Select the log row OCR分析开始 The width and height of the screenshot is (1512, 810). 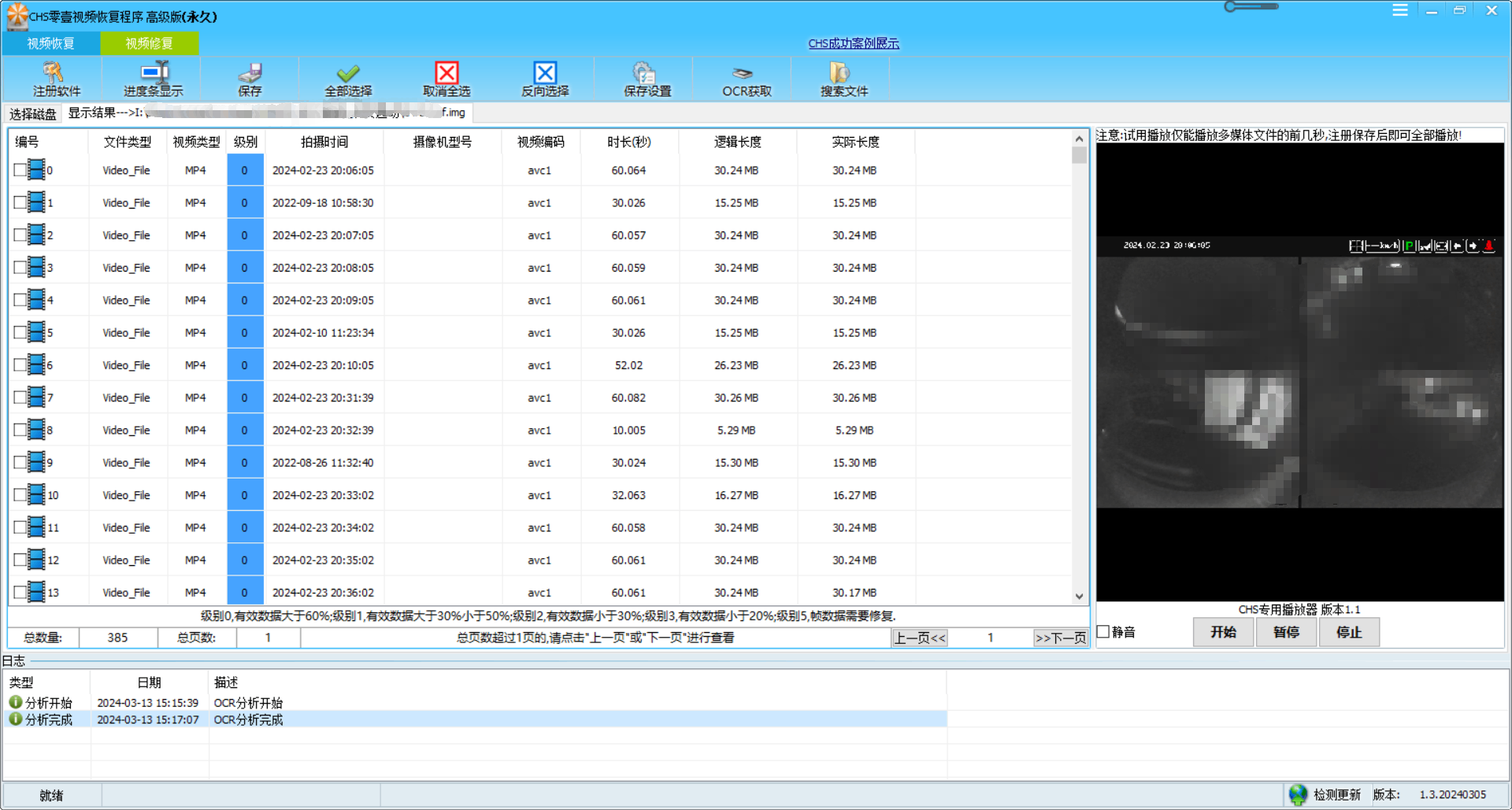pyautogui.click(x=475, y=702)
